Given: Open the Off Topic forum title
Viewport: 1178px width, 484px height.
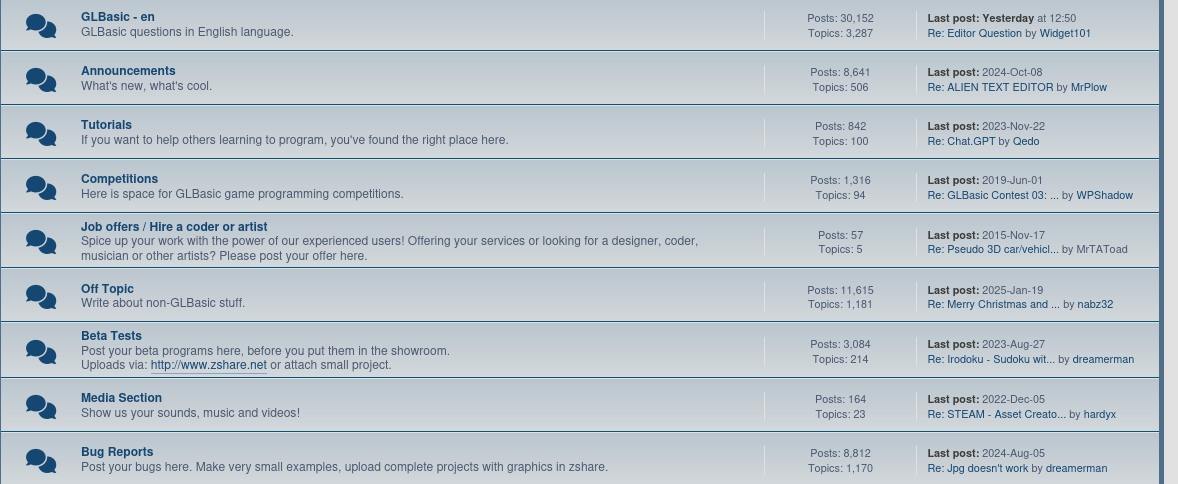Looking at the screenshot, I should click(x=107, y=289).
